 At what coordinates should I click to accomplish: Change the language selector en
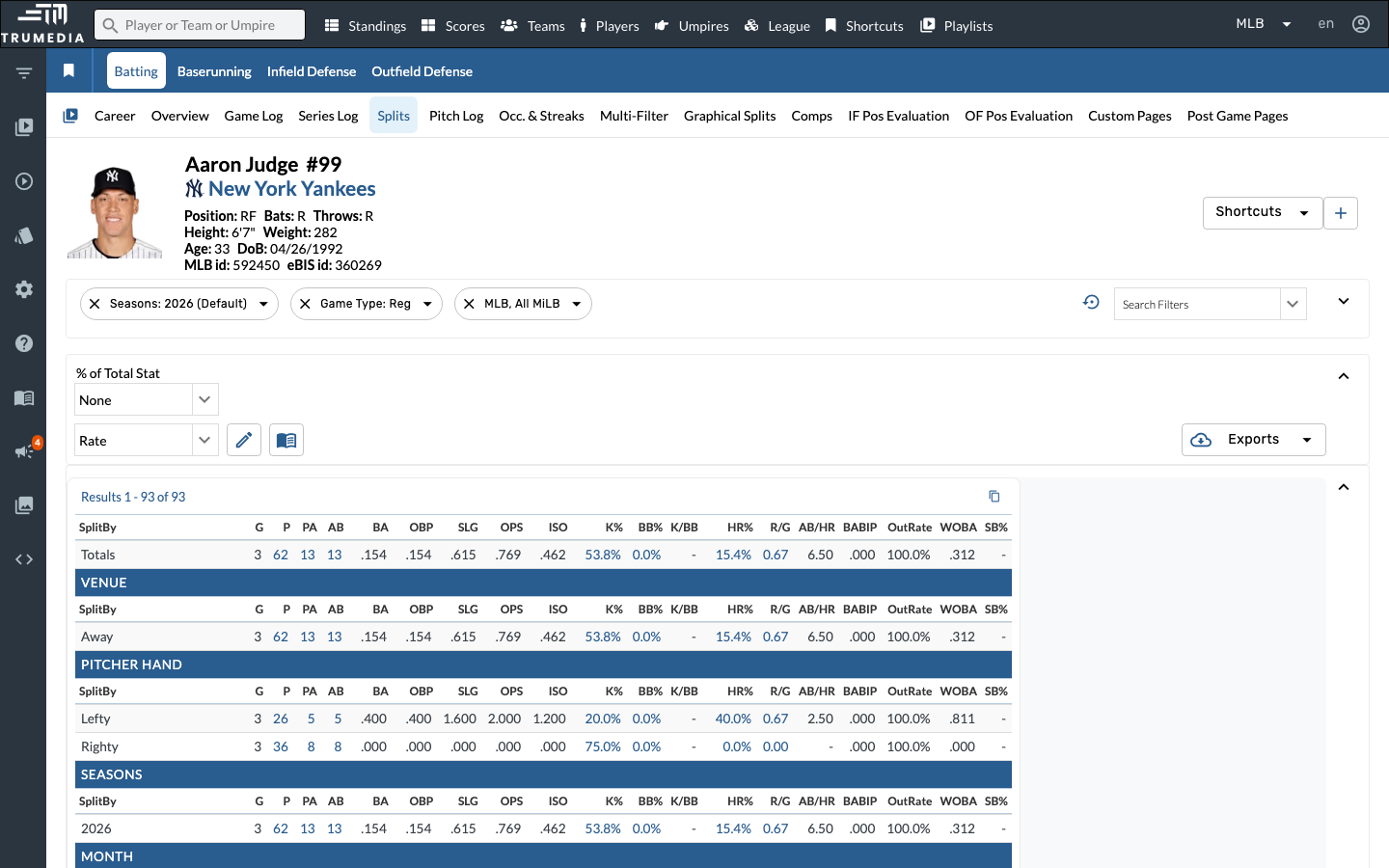point(1326,24)
